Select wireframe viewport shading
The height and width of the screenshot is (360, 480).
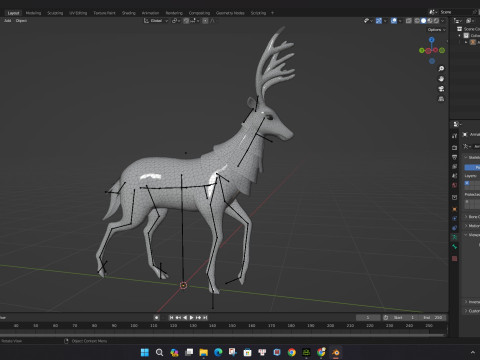417,21
